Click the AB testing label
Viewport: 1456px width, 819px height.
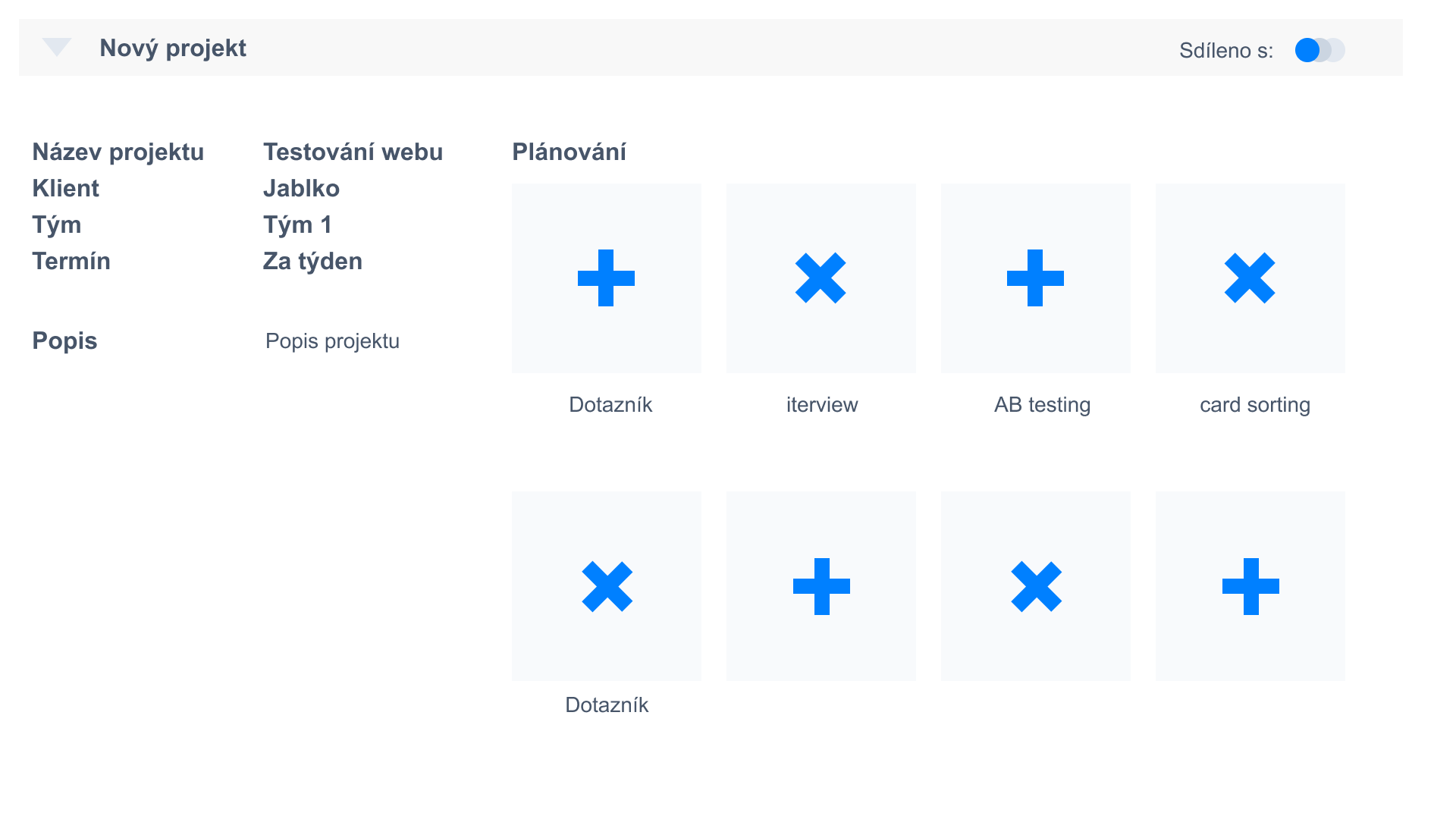pyautogui.click(x=1042, y=405)
